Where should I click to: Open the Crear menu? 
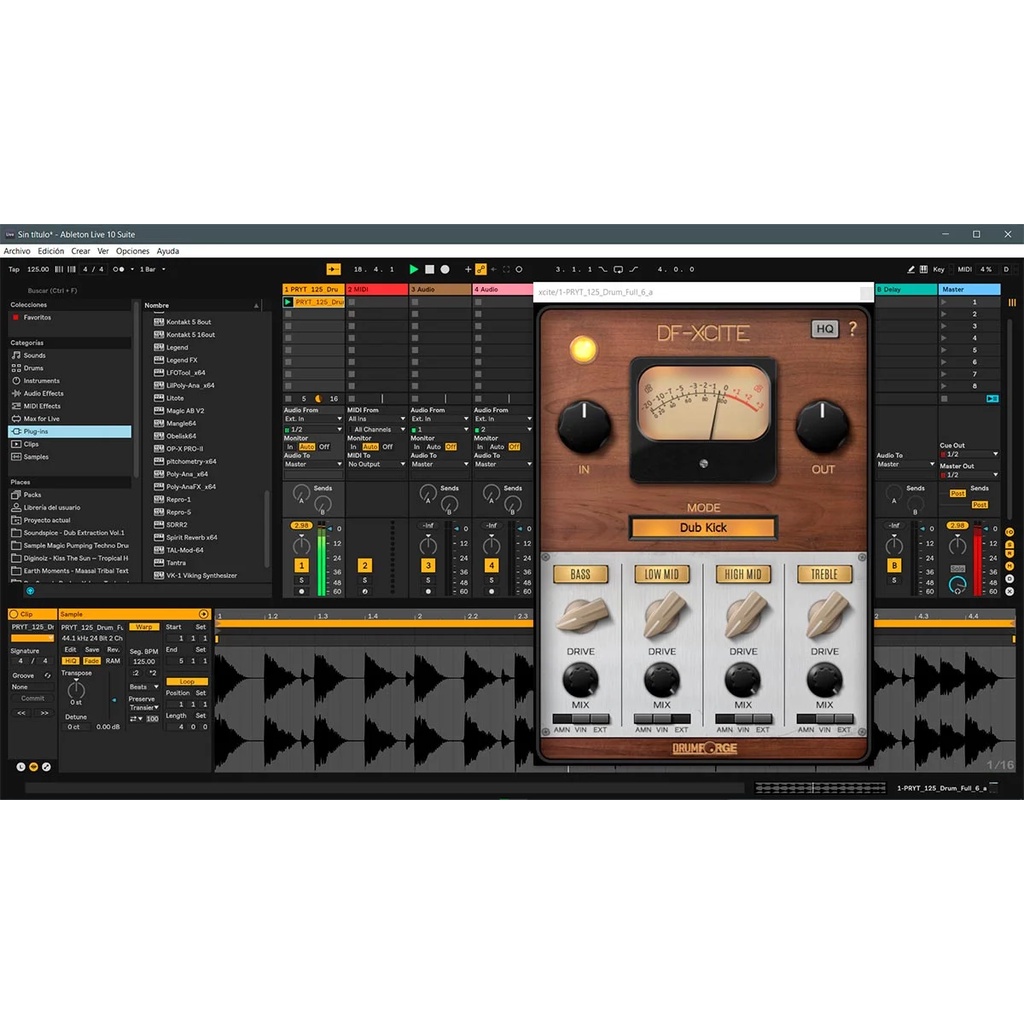pyautogui.click(x=80, y=251)
